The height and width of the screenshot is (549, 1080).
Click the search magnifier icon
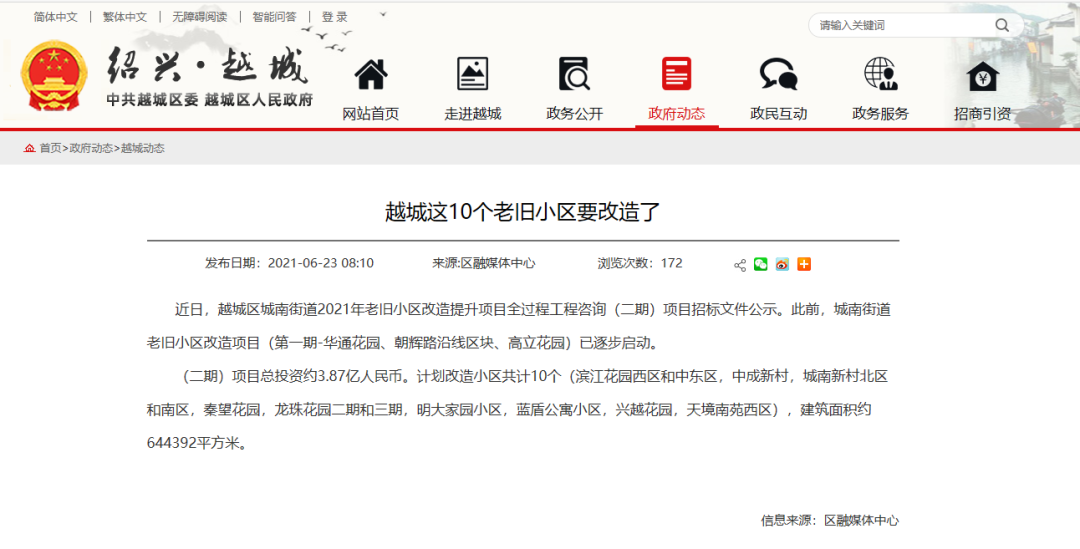(x=1001, y=25)
